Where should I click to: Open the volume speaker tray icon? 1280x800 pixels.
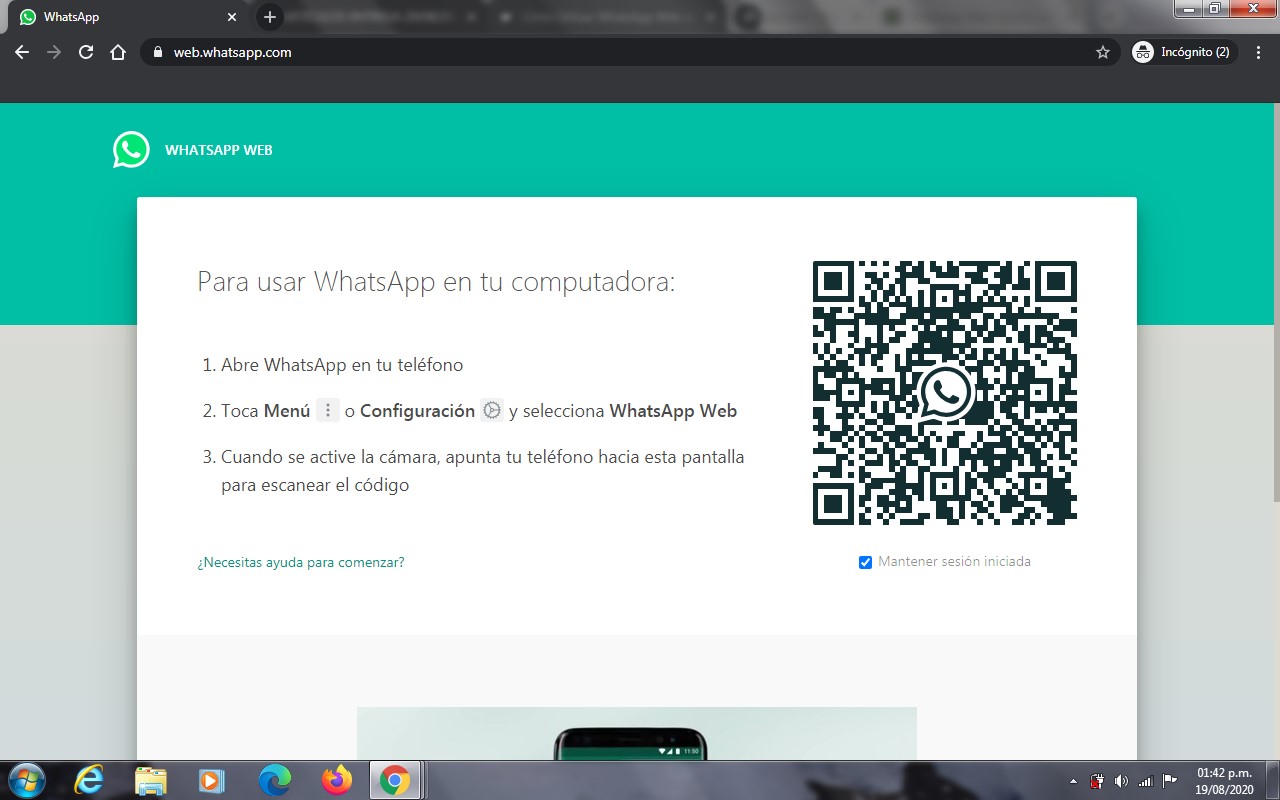(x=1121, y=781)
